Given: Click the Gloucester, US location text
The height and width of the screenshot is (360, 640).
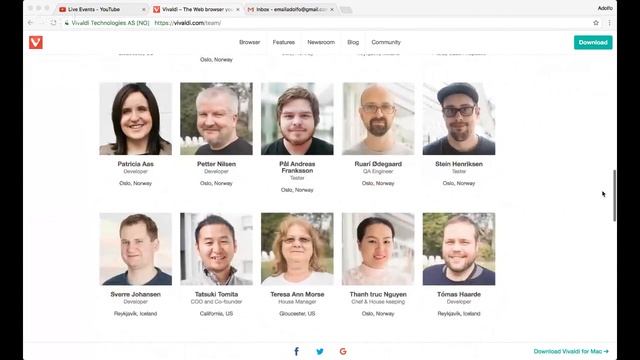Looking at the screenshot, I should 297,313.
